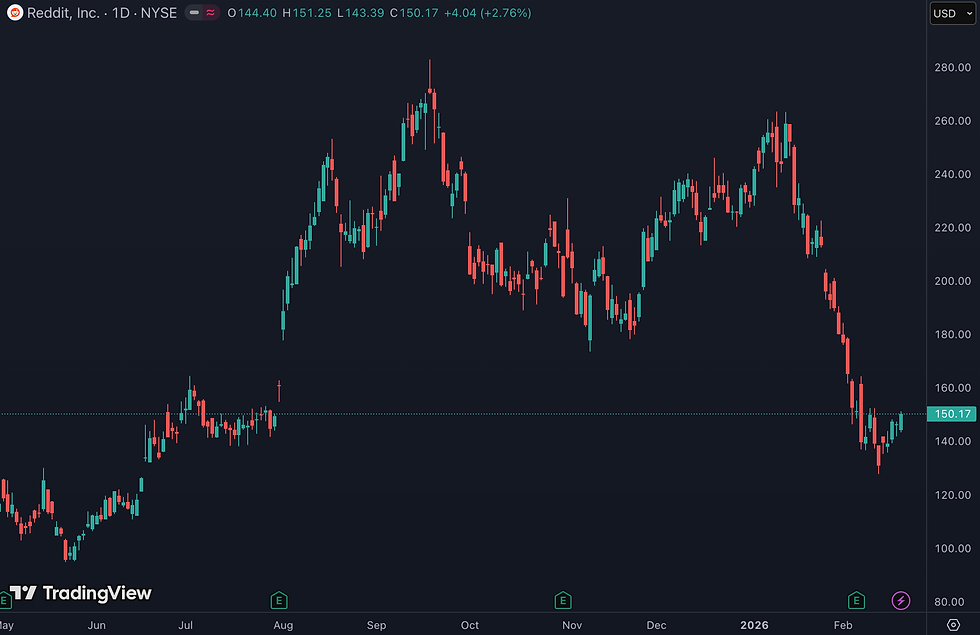Click the 220.00 price scale label
Image resolution: width=980 pixels, height=635 pixels.
pos(952,228)
